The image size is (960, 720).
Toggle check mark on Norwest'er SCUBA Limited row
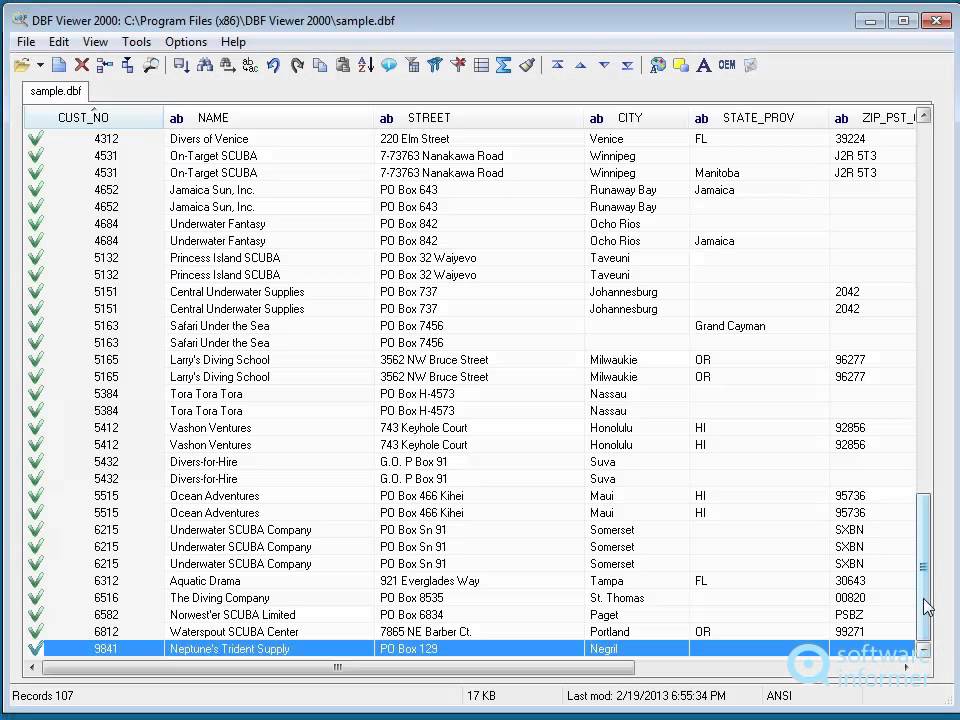click(36, 615)
